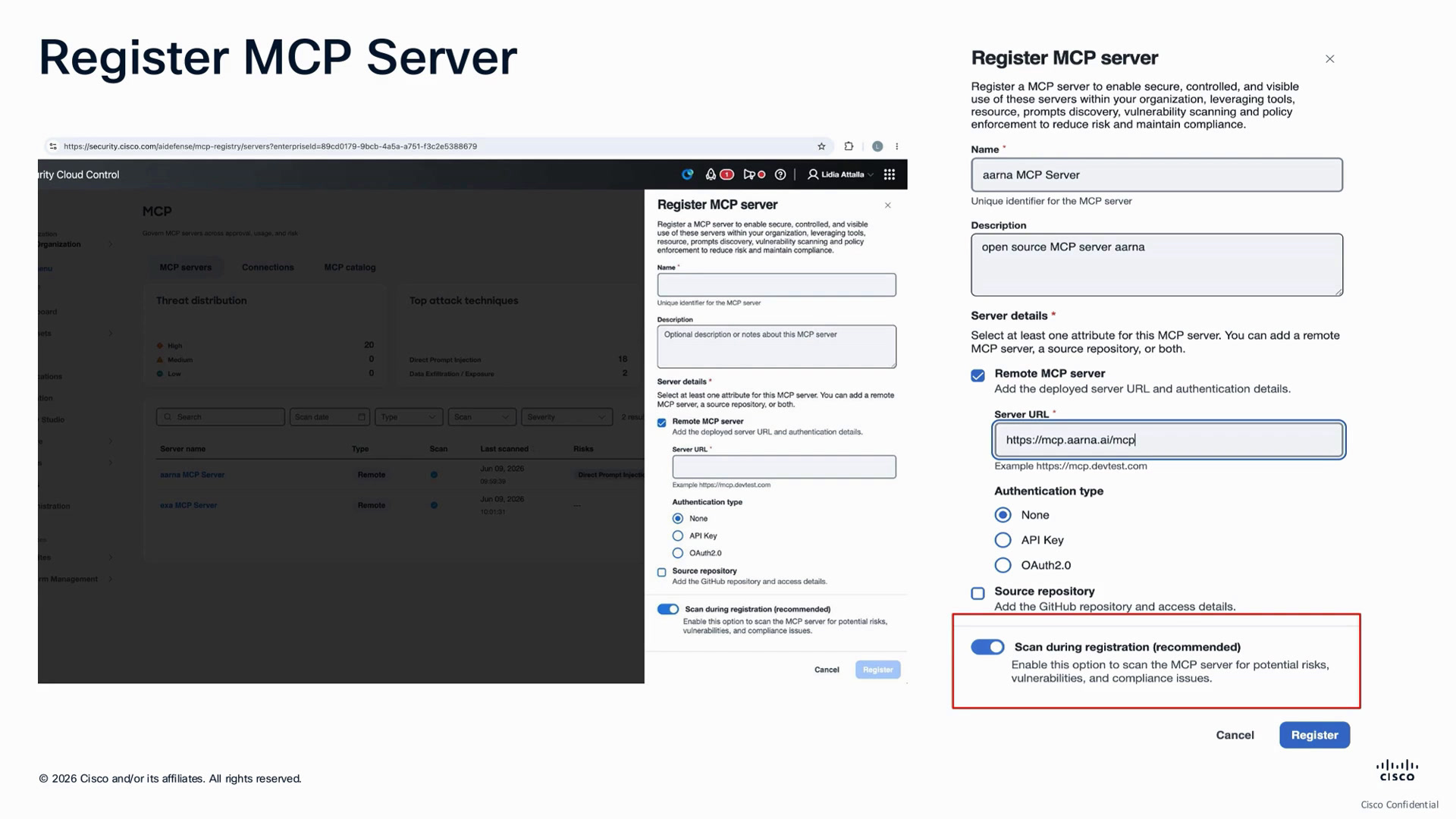Click the Cisco AI assistant icon

[x=687, y=174]
